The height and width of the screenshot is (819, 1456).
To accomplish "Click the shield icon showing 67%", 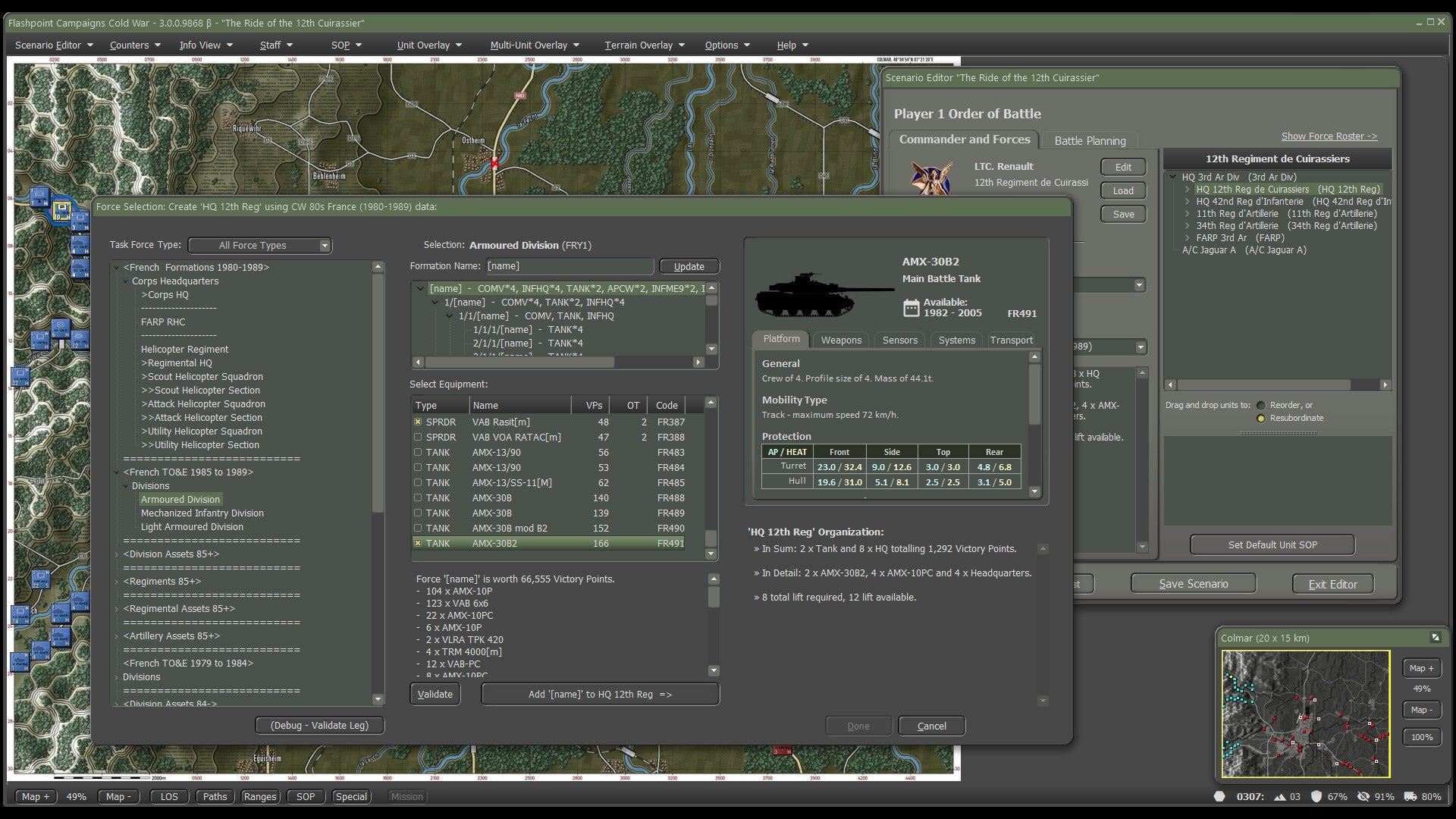I will point(1318,796).
